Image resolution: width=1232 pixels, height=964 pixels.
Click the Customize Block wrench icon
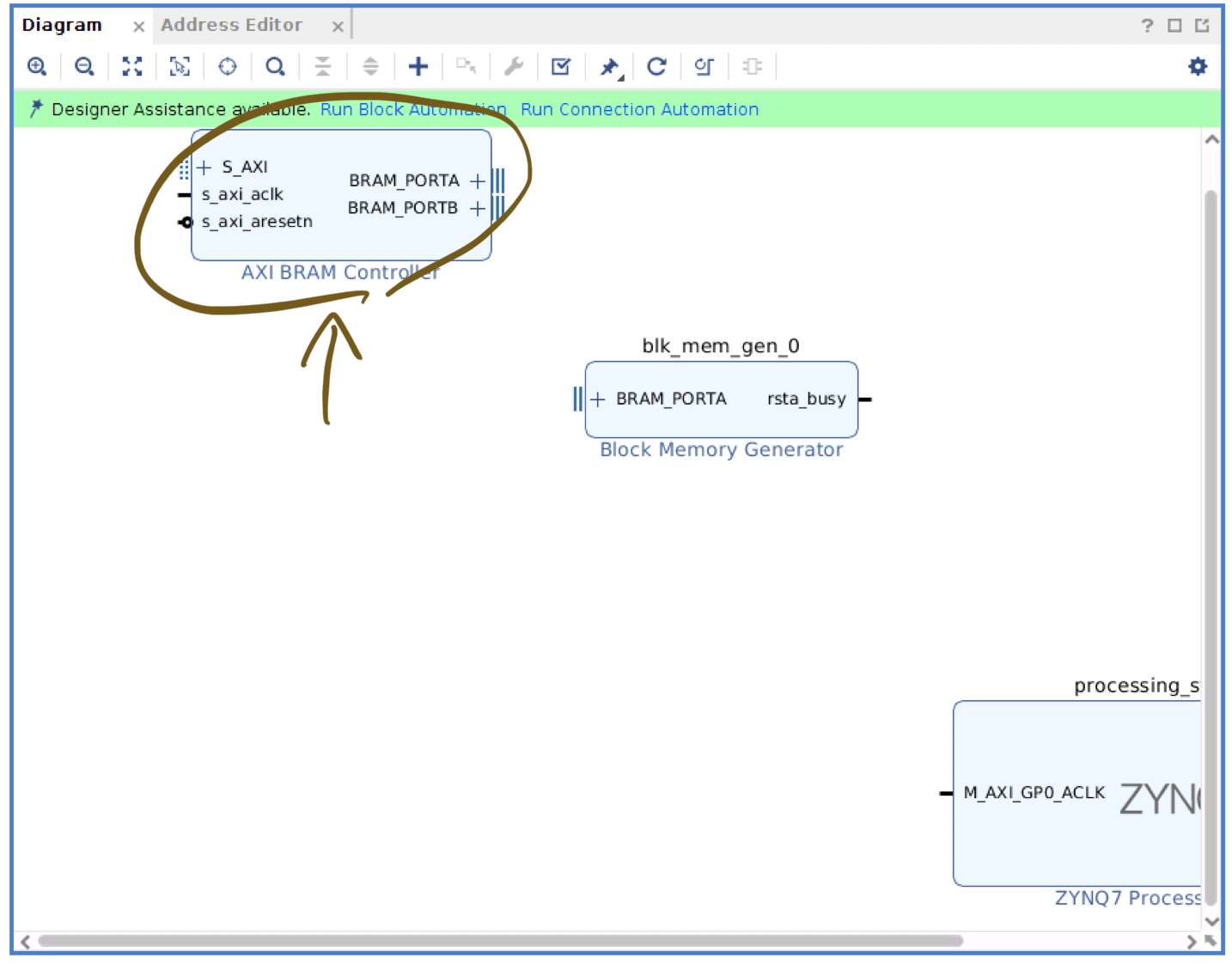tap(514, 66)
